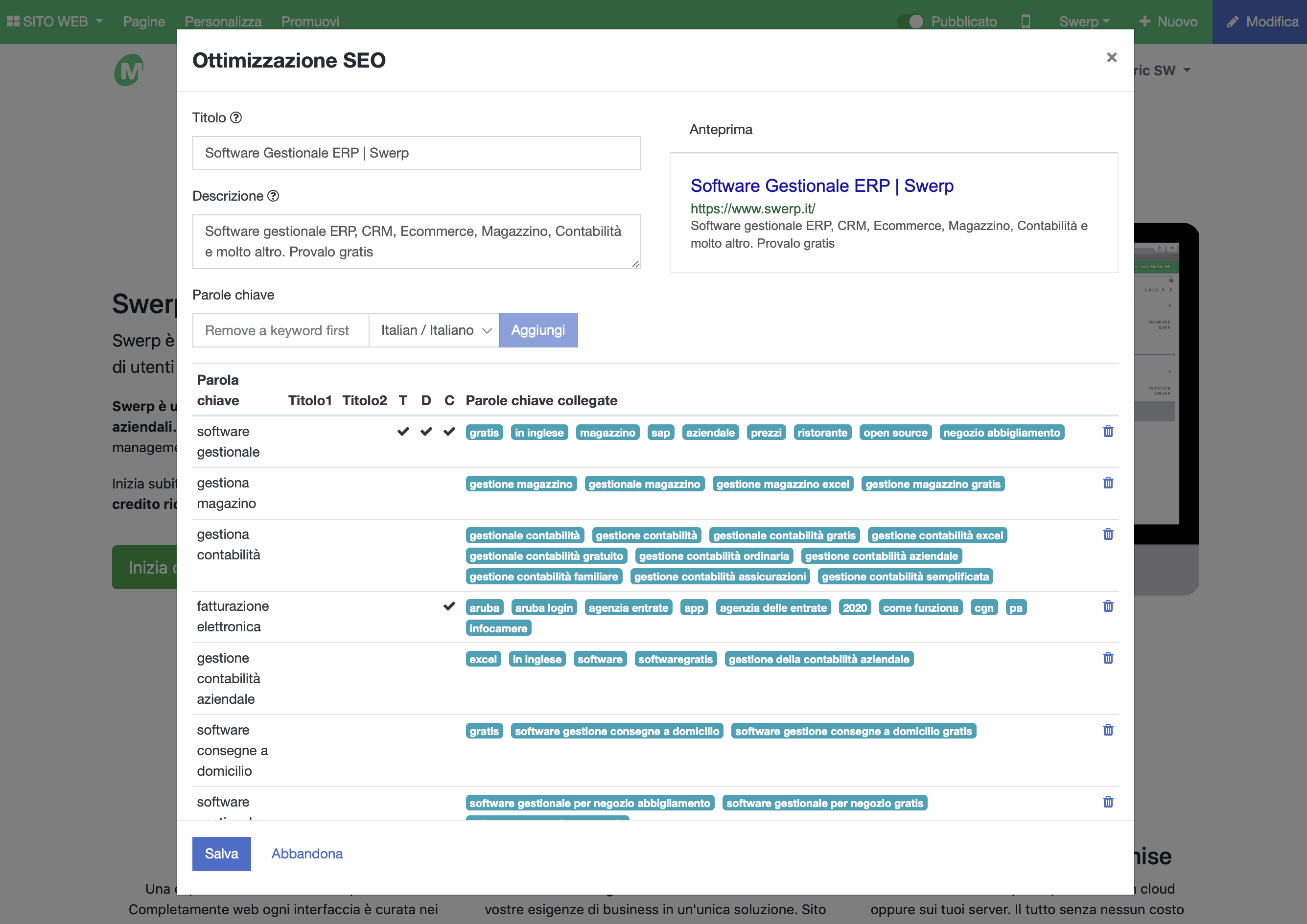Click the 'gestionale contabilità gratuito' tag
The width and height of the screenshot is (1307, 924).
coord(546,556)
